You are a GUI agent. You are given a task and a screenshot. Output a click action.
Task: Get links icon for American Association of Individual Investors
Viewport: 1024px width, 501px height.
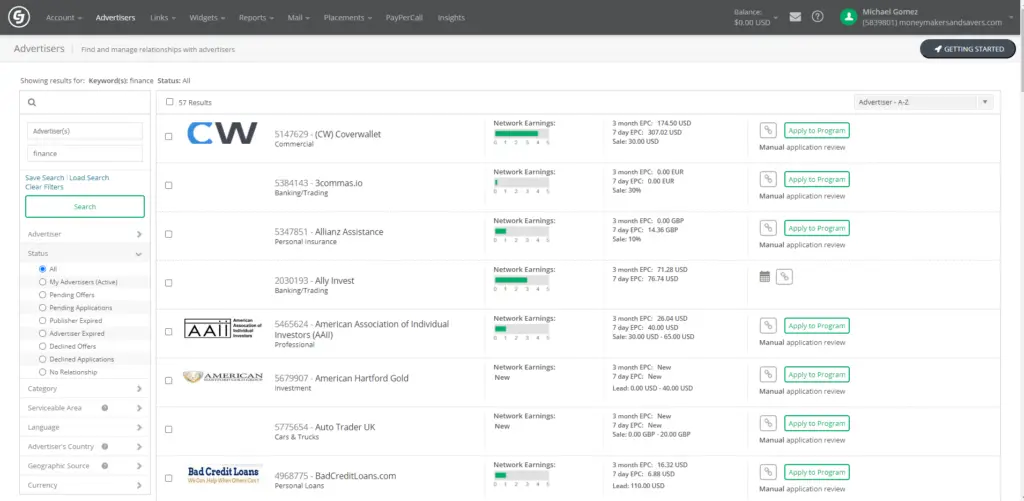[x=768, y=325]
